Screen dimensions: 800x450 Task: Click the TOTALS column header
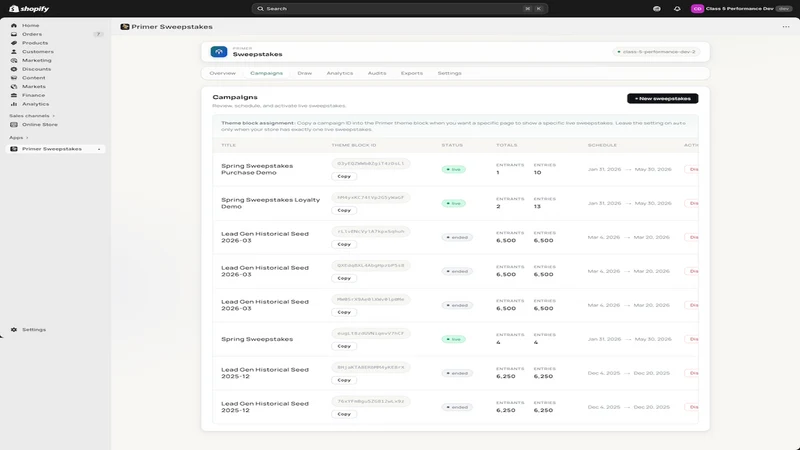coord(507,145)
